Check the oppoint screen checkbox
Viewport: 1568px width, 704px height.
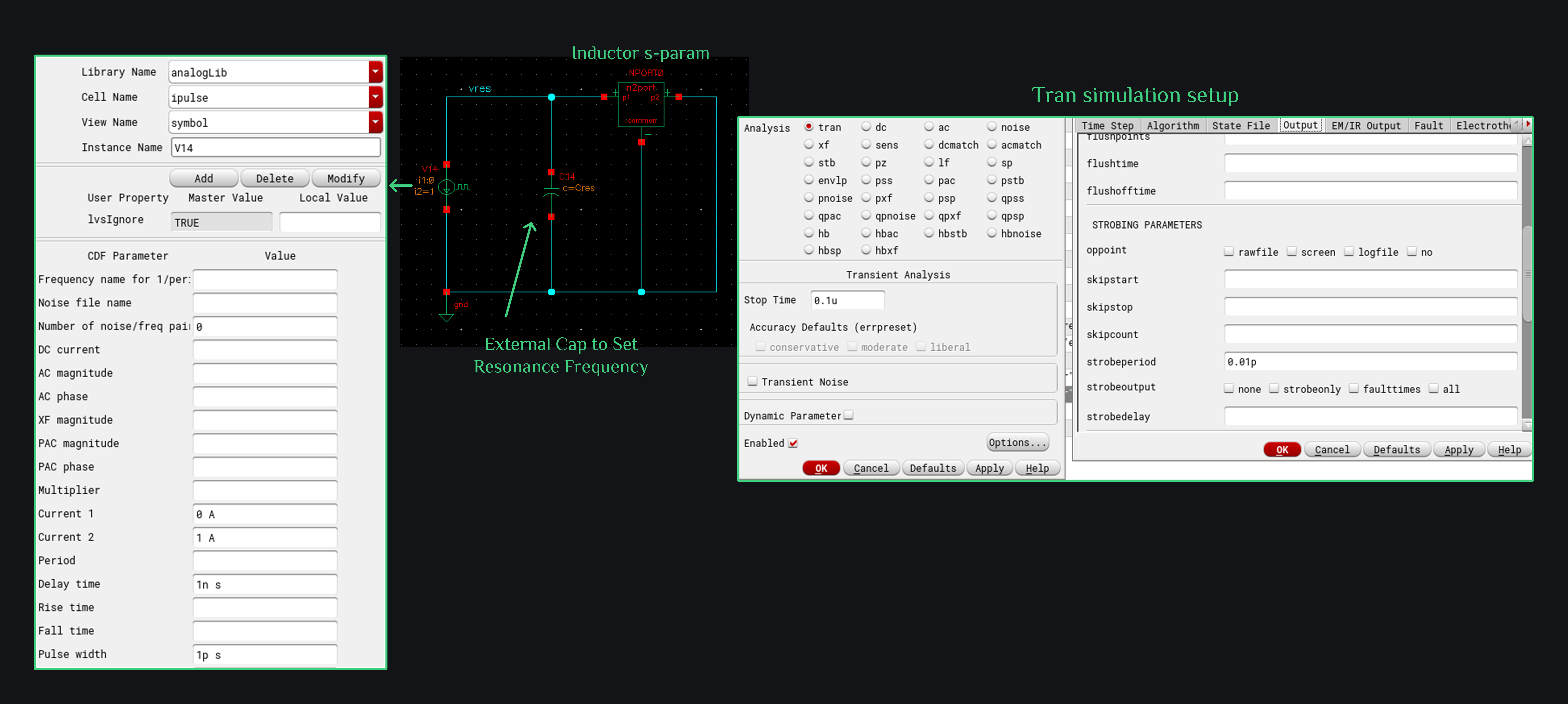tap(1292, 251)
